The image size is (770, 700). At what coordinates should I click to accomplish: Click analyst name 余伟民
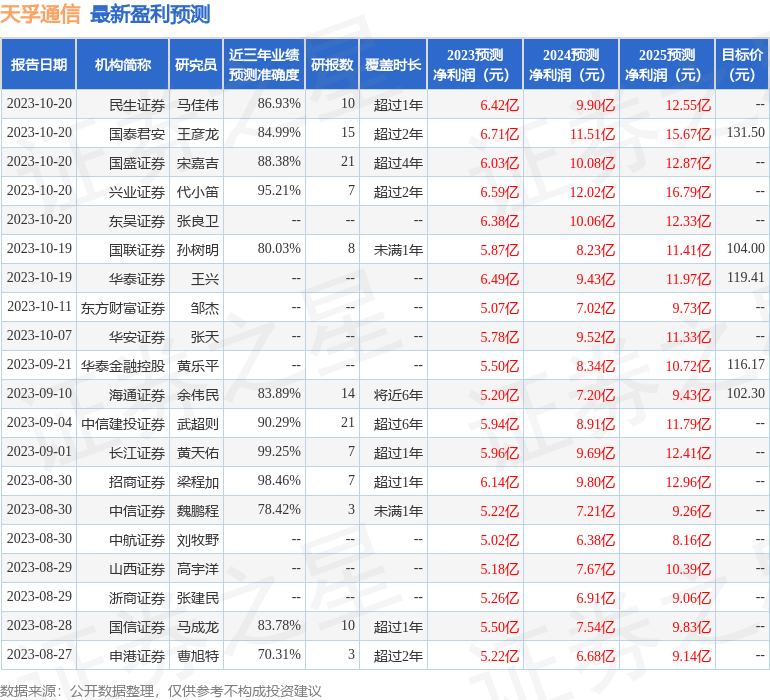pos(197,394)
